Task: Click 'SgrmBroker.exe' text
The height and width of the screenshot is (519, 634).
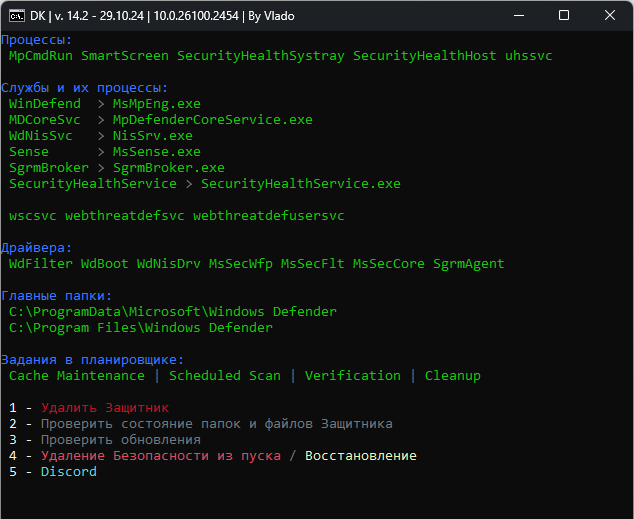Action: point(169,168)
